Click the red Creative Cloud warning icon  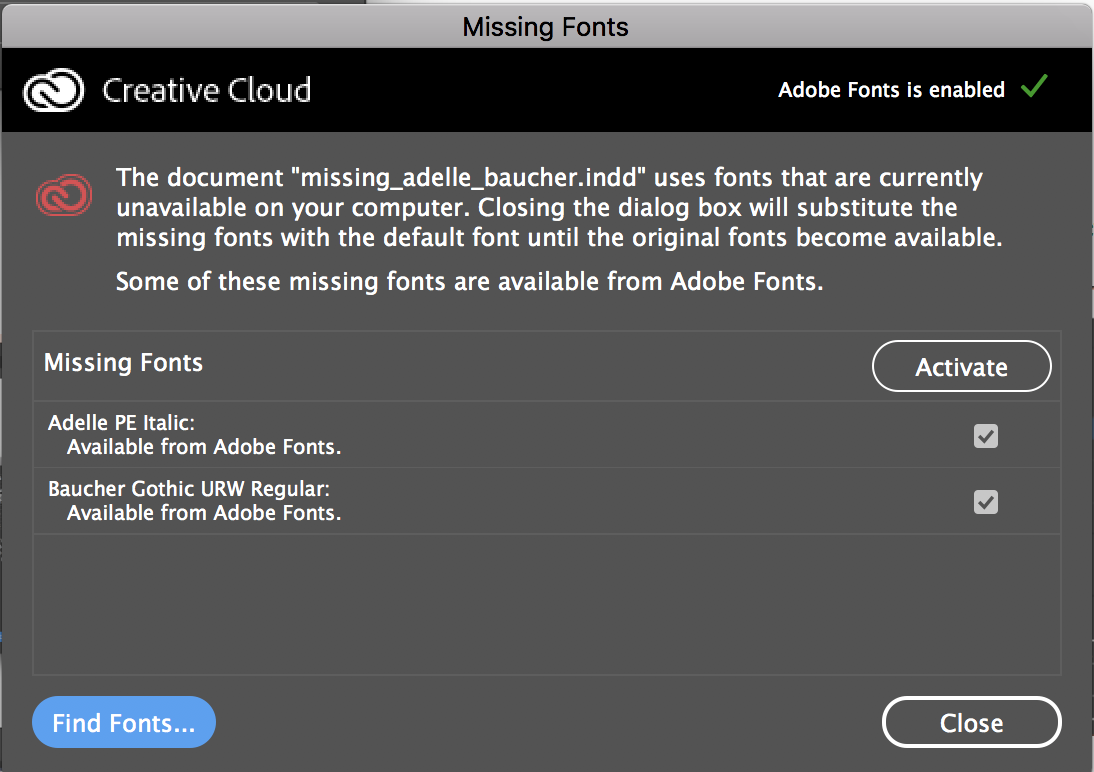pos(65,195)
